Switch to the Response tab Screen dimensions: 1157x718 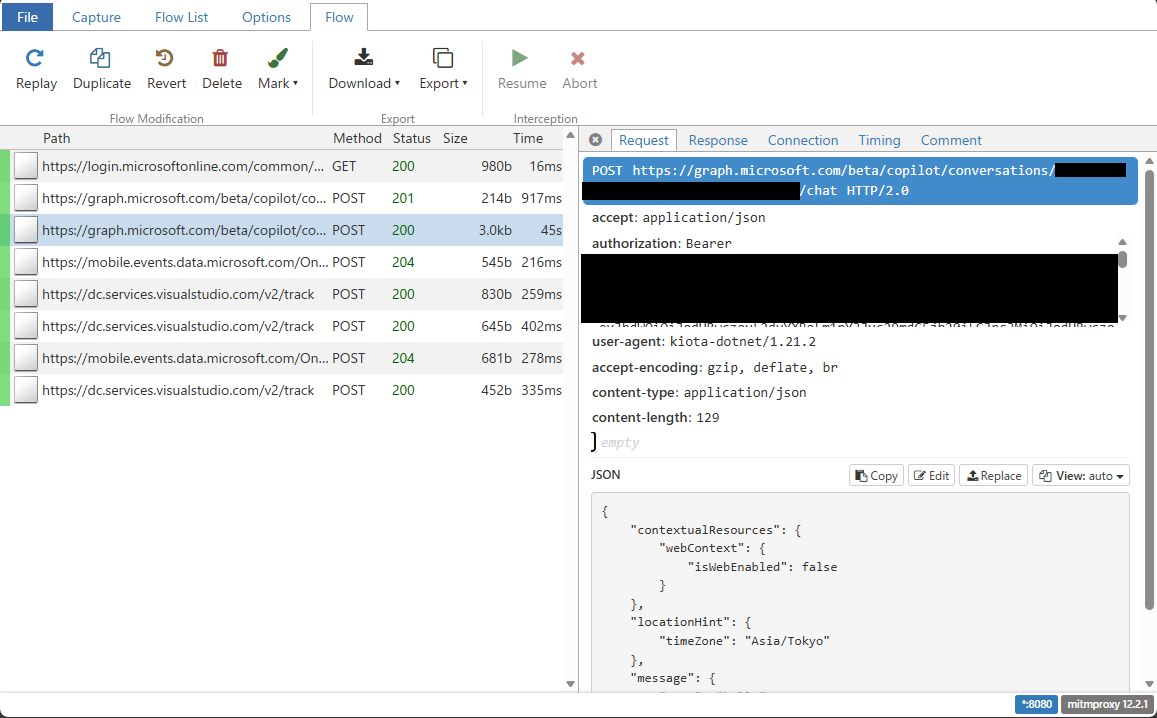[719, 140]
